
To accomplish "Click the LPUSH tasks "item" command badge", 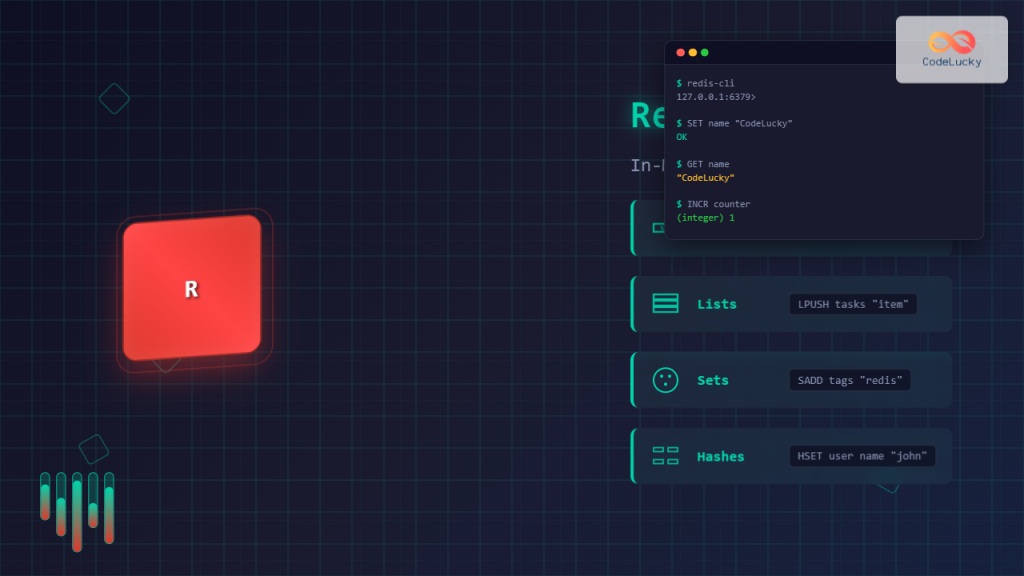I will click(852, 304).
